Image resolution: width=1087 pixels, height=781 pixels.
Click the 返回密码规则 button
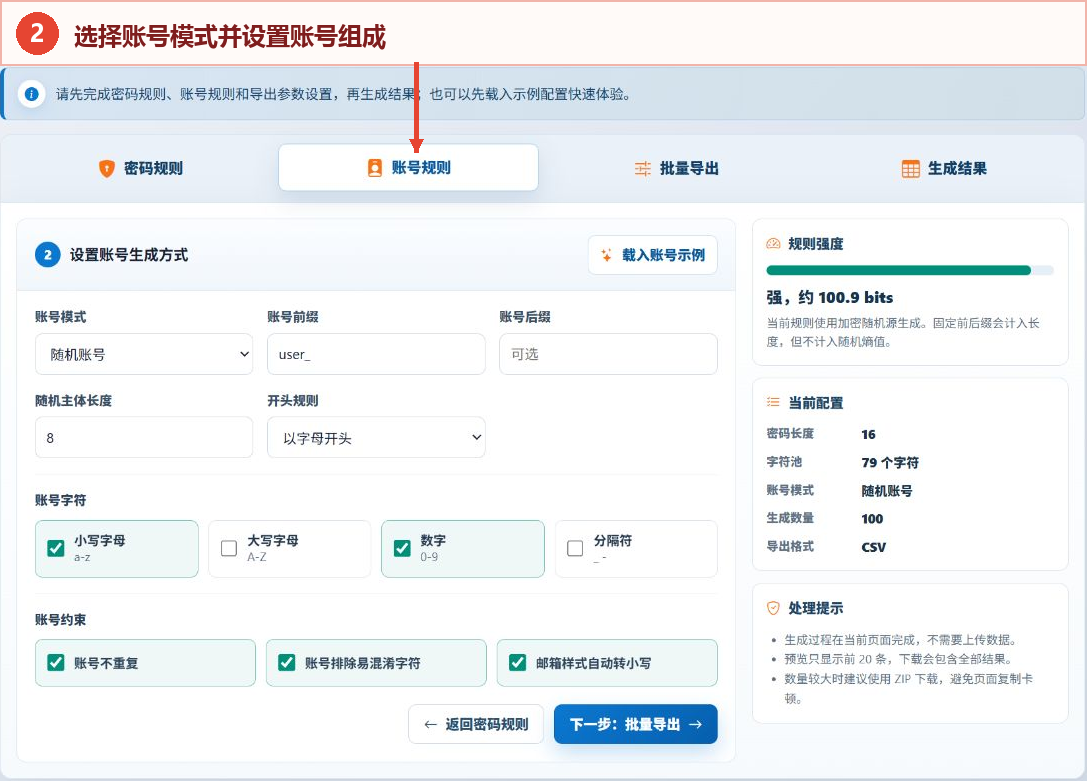[476, 724]
